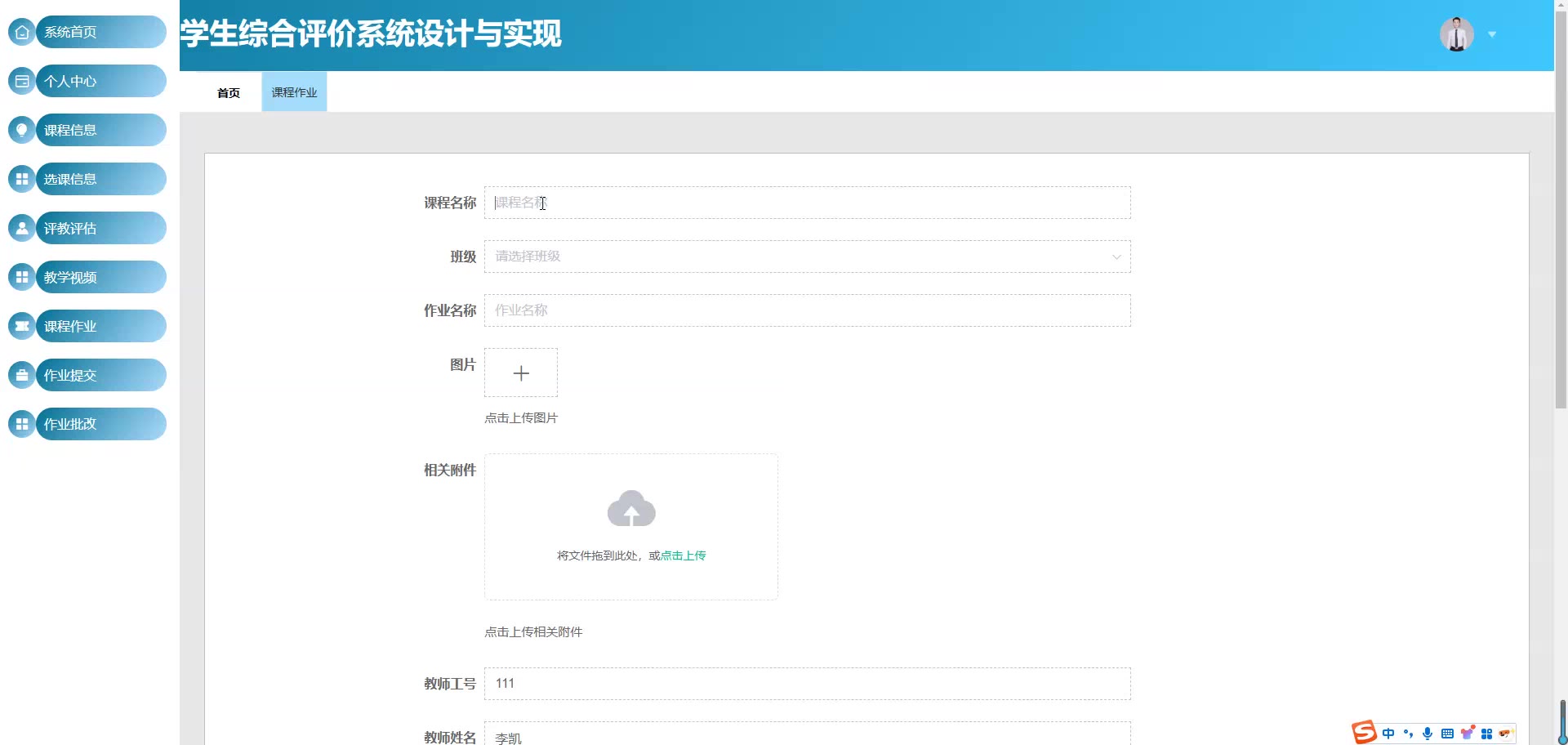The width and height of the screenshot is (1568, 745).
Task: Expand the user avatar dropdown arrow
Action: 1492,34
